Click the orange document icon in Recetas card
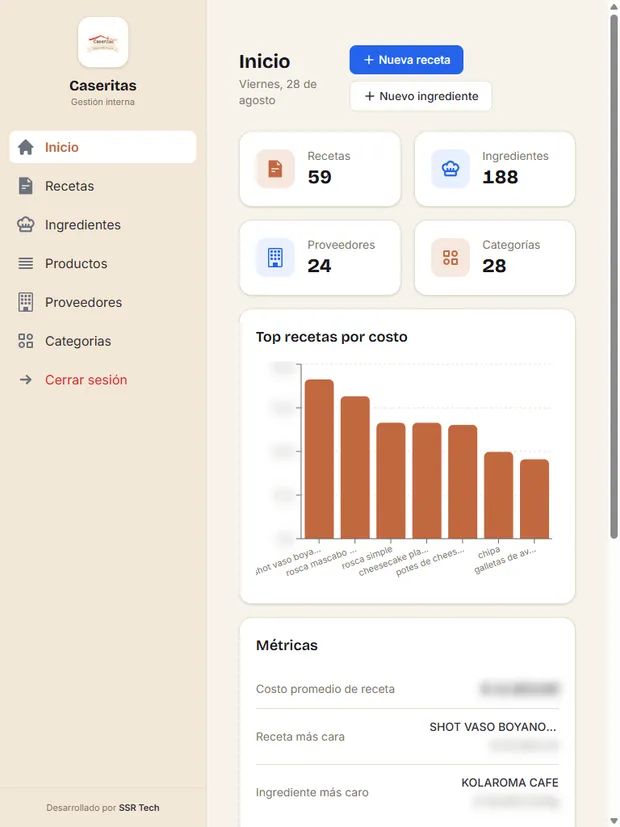The image size is (620, 827). tap(275, 169)
